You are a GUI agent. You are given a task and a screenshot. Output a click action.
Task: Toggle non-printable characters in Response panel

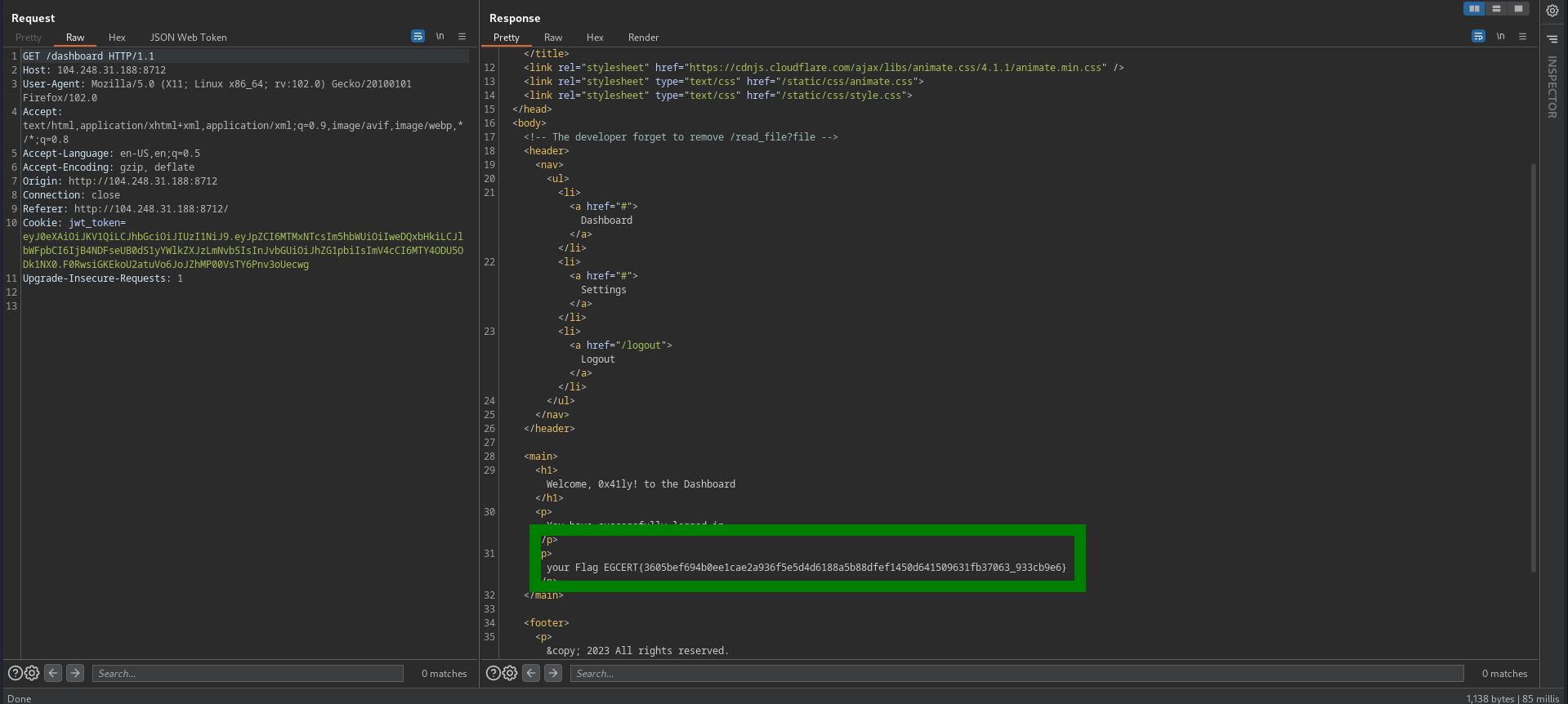1500,37
